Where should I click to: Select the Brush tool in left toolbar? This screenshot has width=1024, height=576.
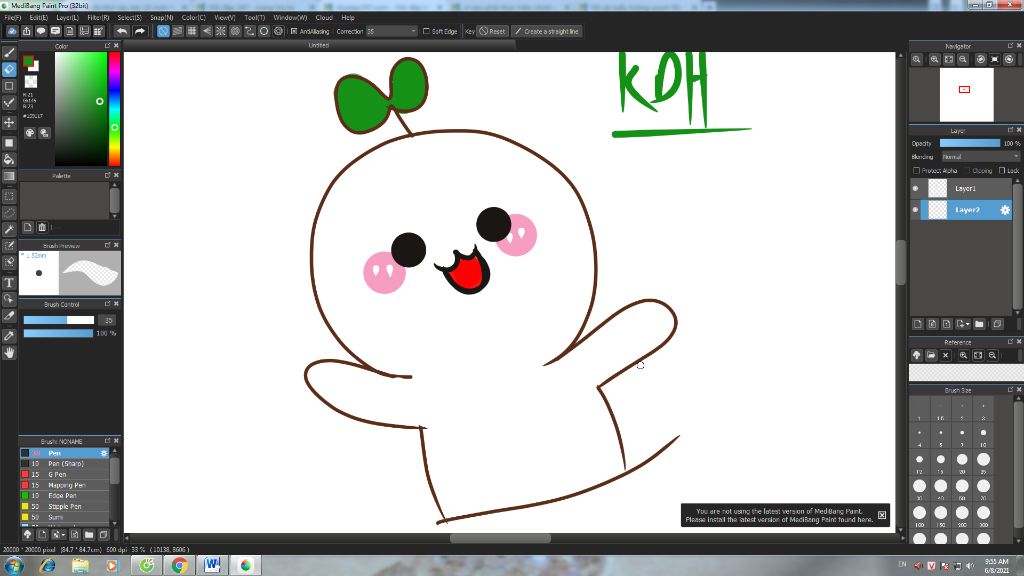tap(9, 53)
